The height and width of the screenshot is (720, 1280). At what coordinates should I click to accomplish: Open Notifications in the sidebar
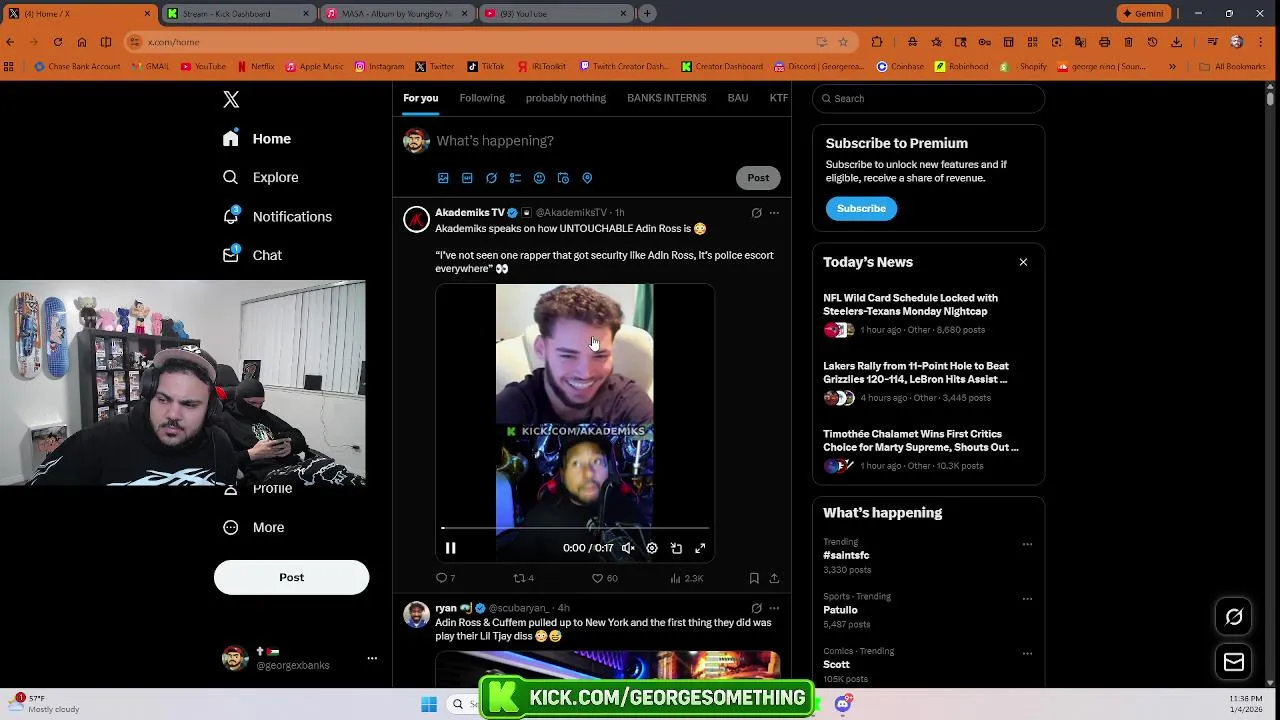coord(278,216)
